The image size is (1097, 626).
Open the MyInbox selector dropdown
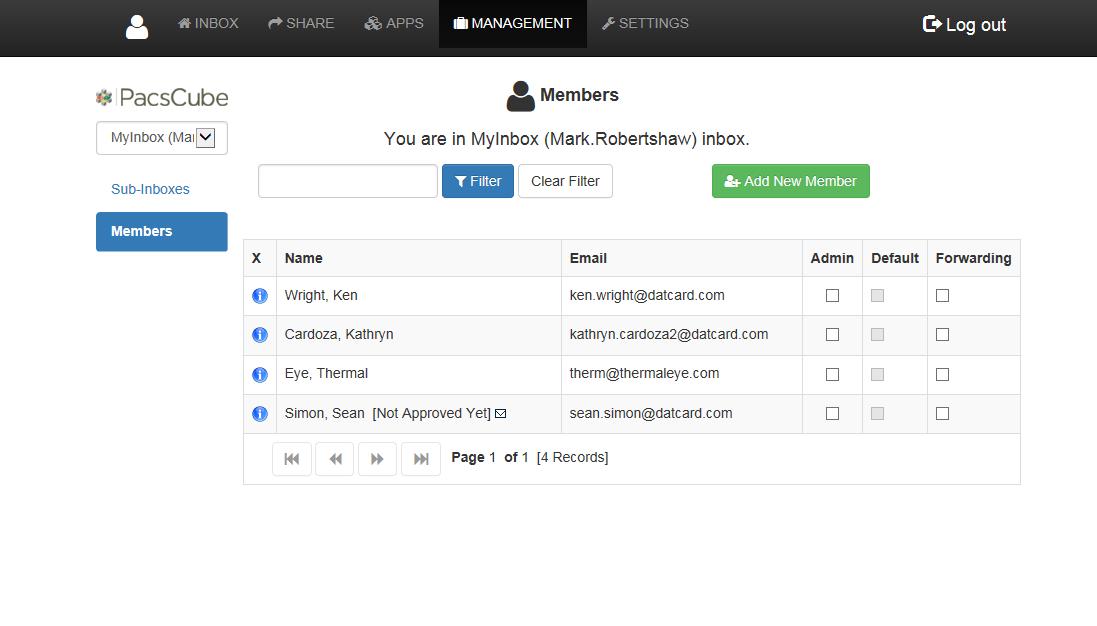162,138
